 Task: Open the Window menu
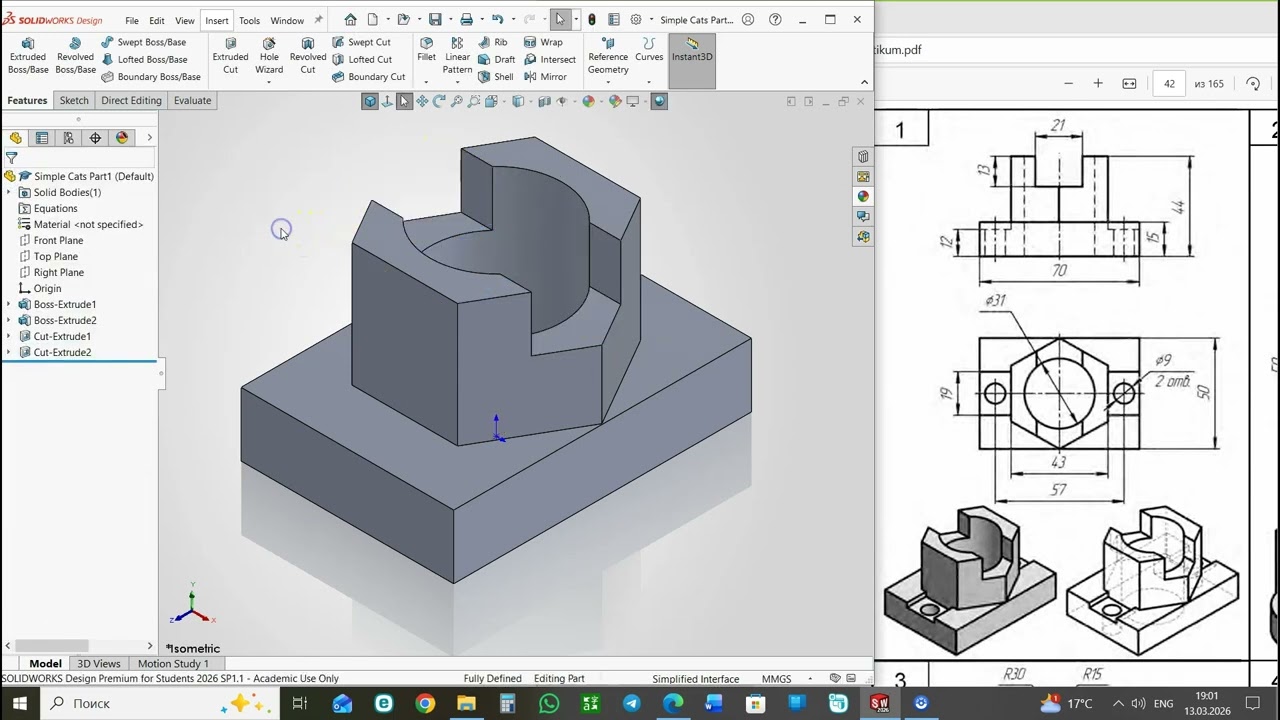coord(287,21)
